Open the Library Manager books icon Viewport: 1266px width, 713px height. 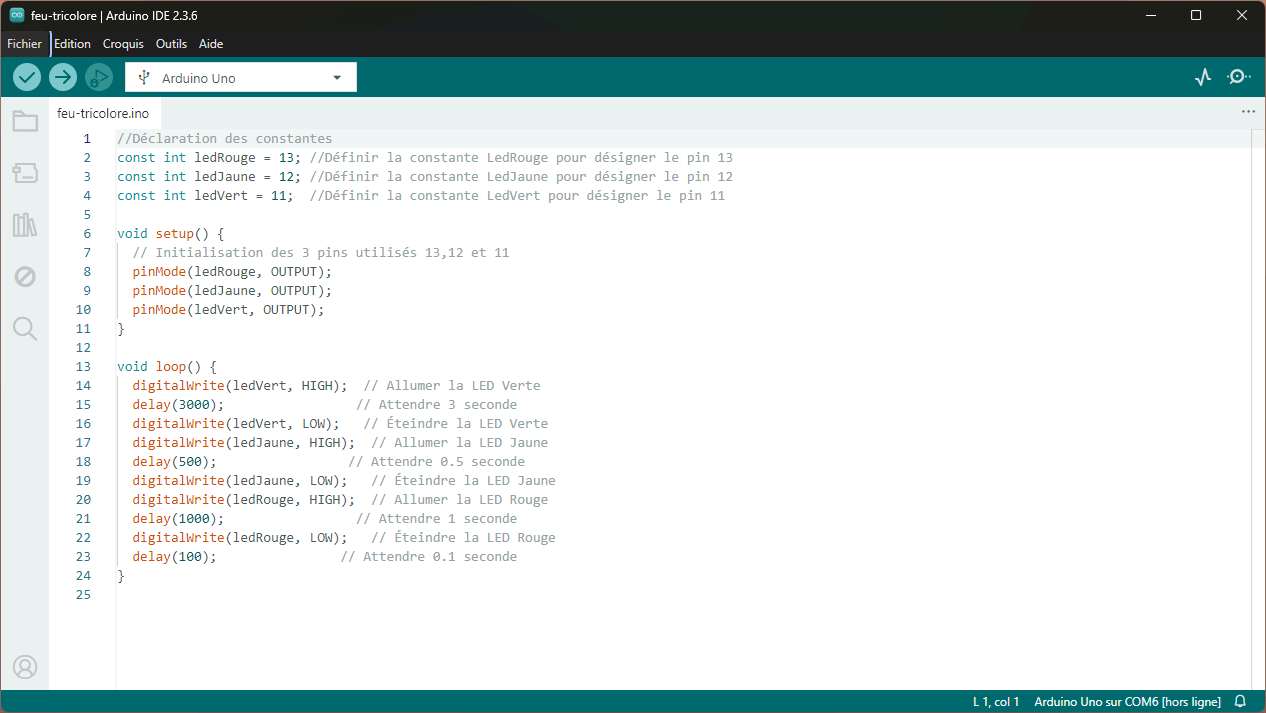tap(25, 225)
